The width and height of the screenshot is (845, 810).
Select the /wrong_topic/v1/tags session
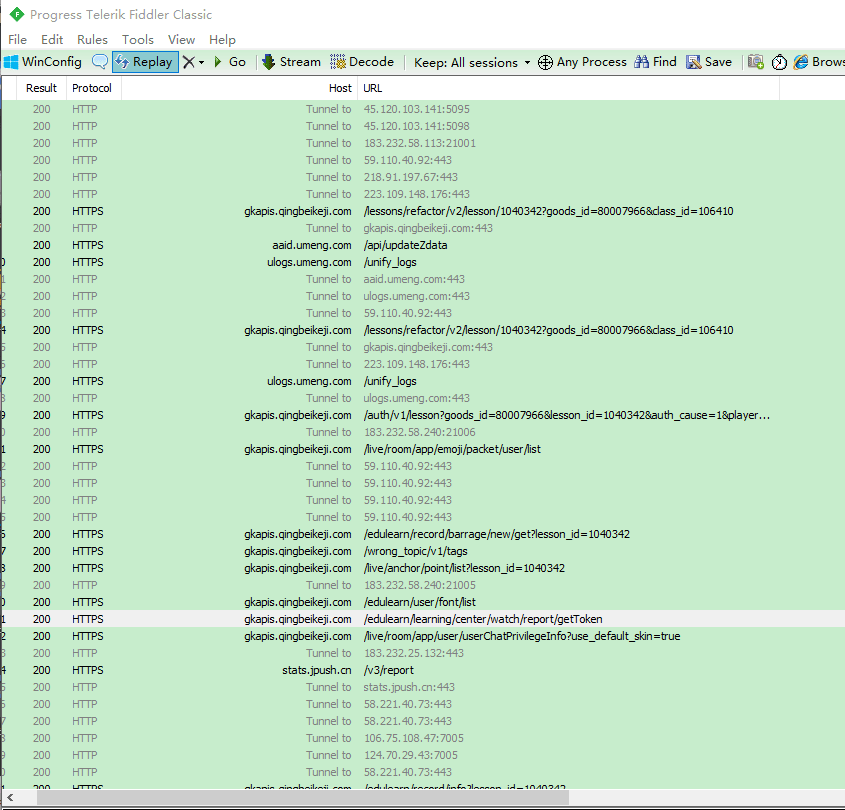click(424, 551)
